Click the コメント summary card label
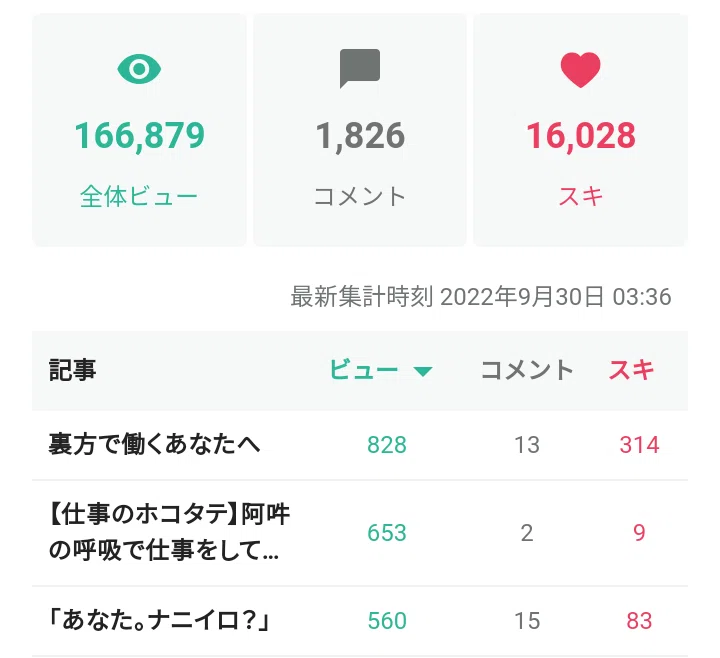 tap(360, 197)
